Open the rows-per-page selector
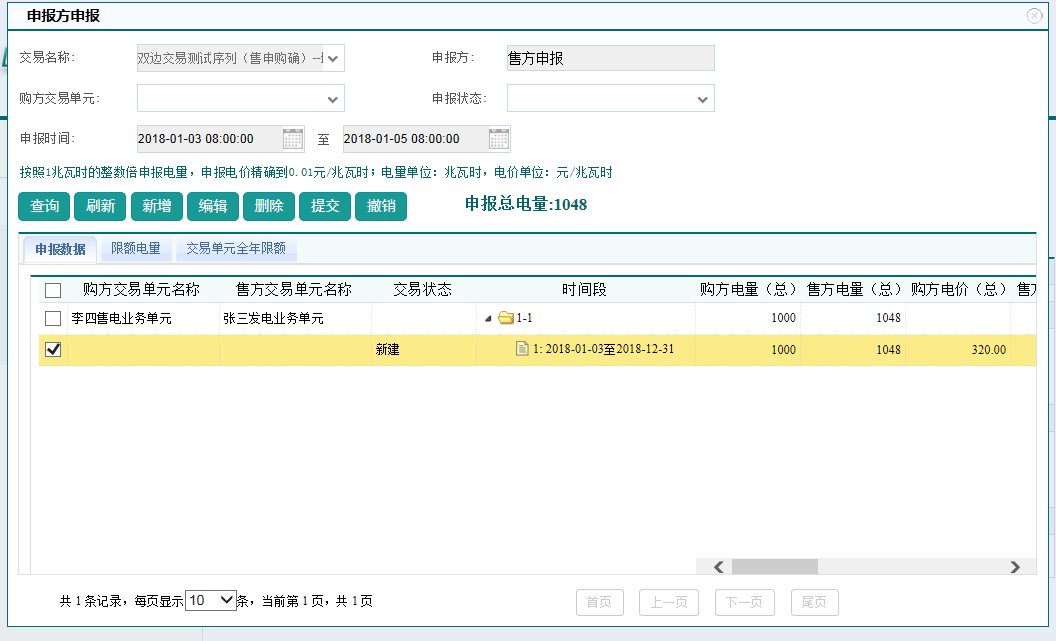 coord(210,600)
